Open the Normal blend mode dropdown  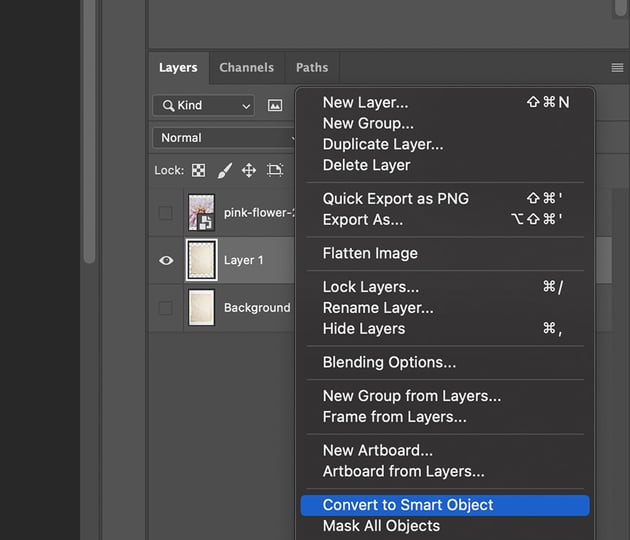click(x=226, y=138)
